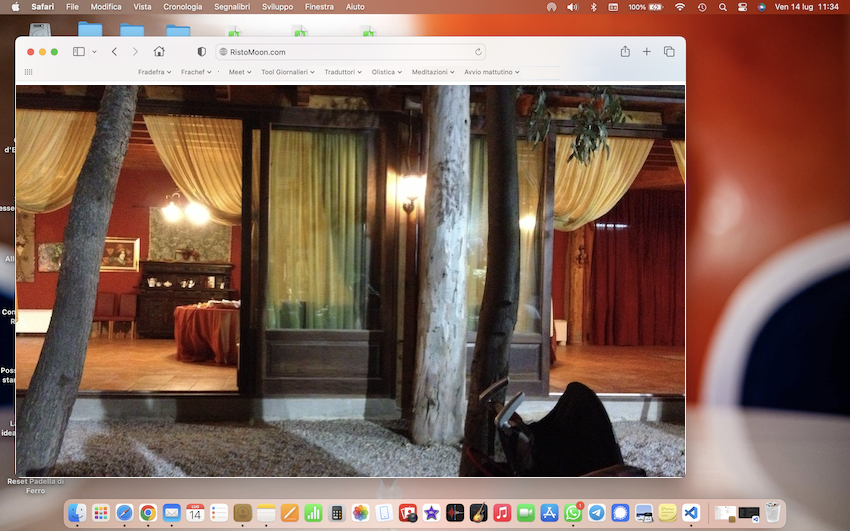Open Reminders from the Dock
Screen dimensions: 850x531
click(x=219, y=513)
